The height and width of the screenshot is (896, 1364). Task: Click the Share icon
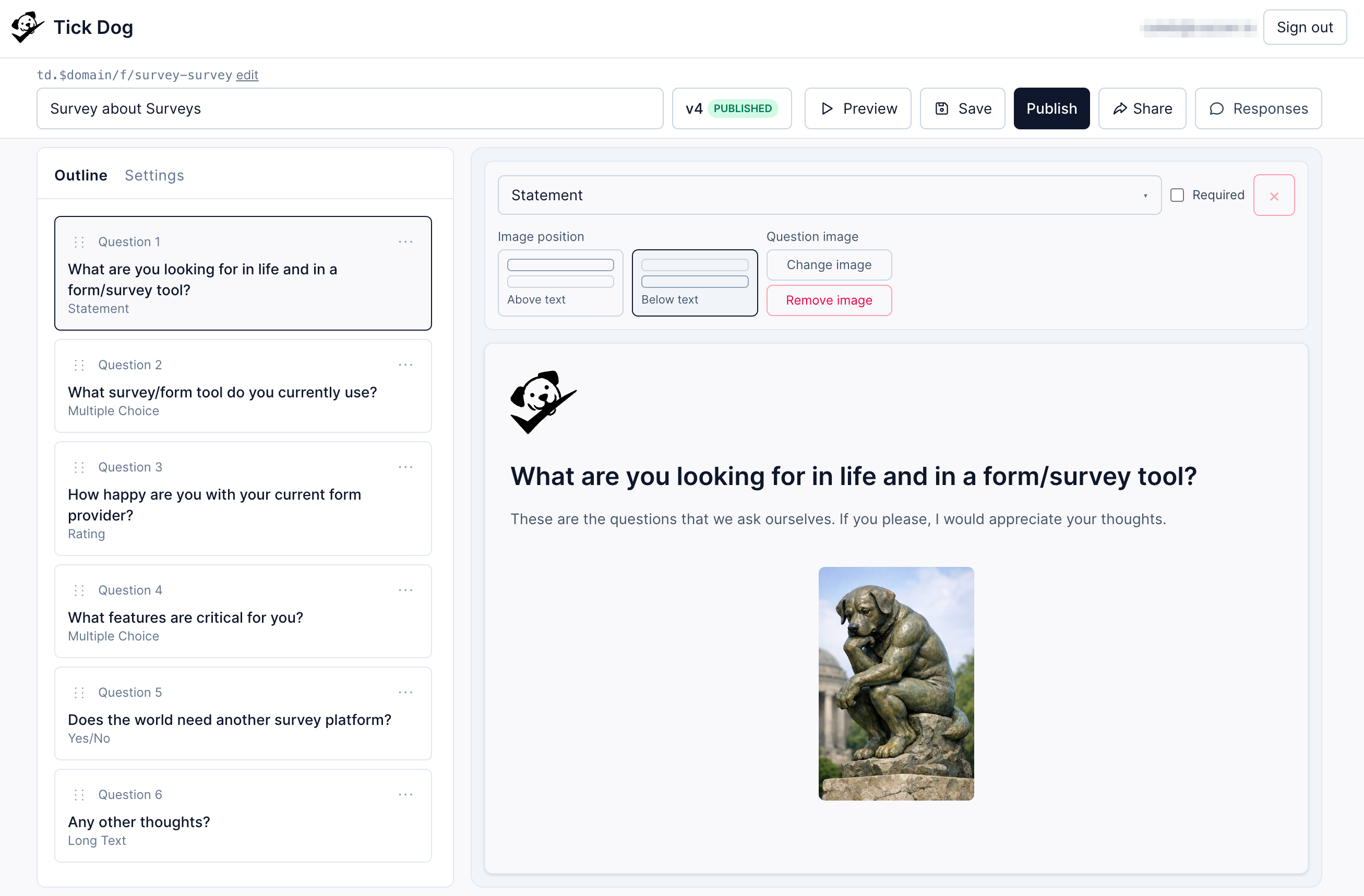1121,108
